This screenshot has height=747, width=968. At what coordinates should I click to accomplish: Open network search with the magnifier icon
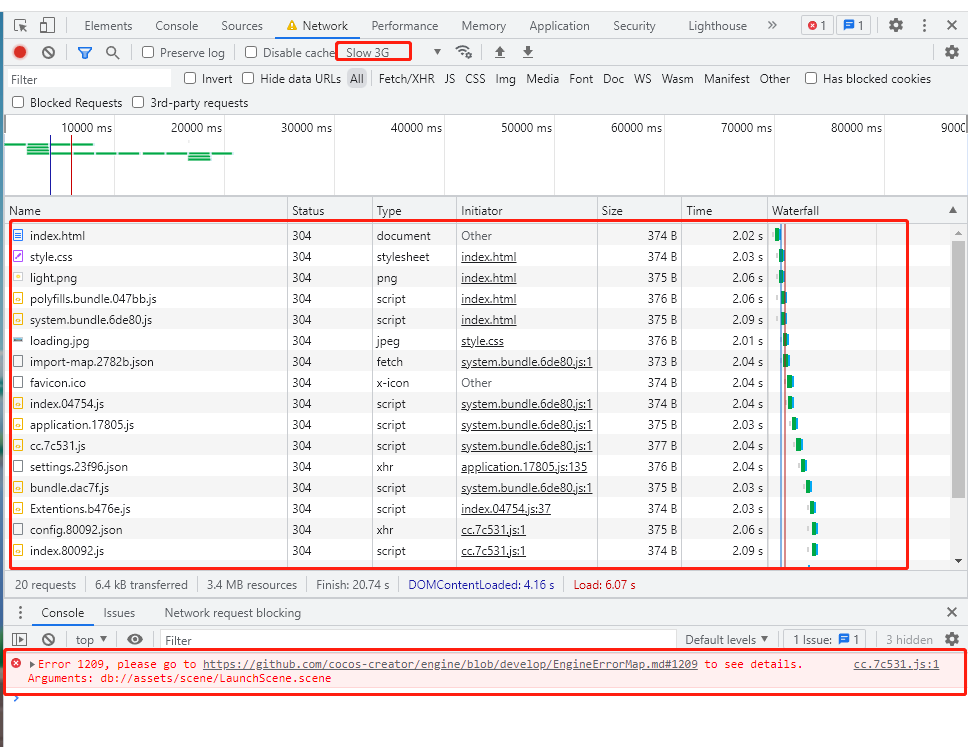(x=112, y=52)
